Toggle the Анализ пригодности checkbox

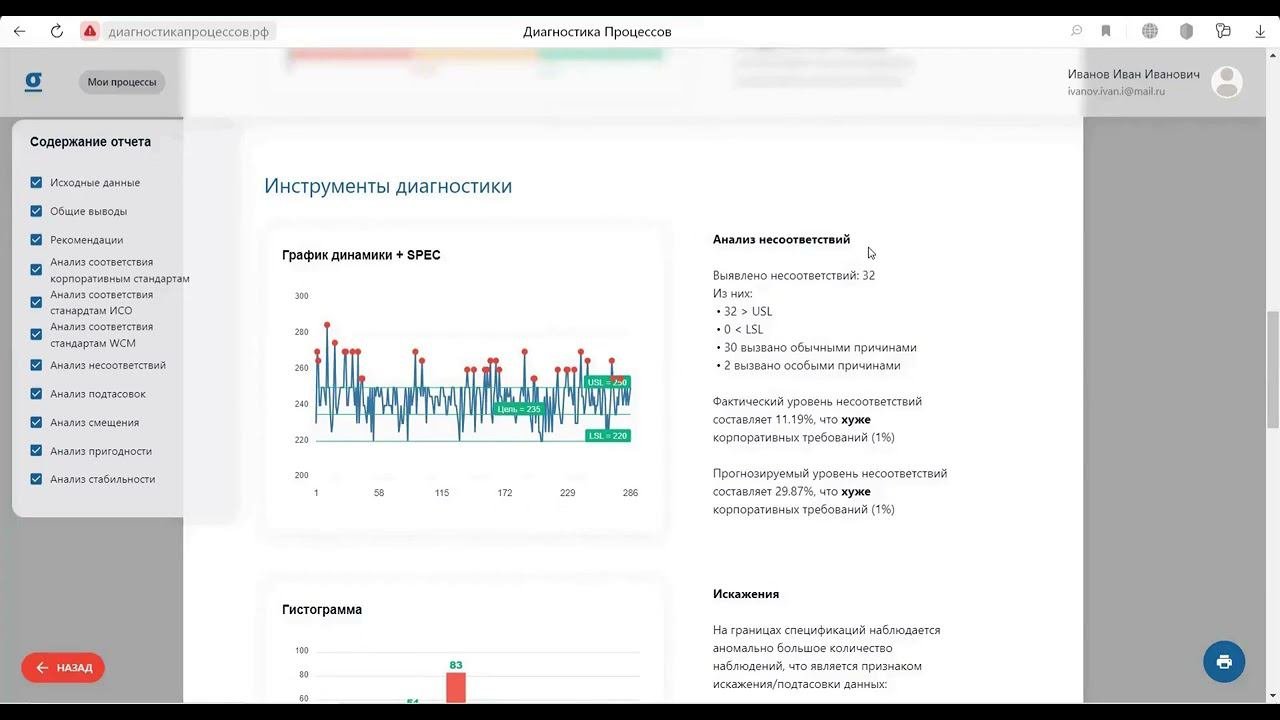coord(36,451)
